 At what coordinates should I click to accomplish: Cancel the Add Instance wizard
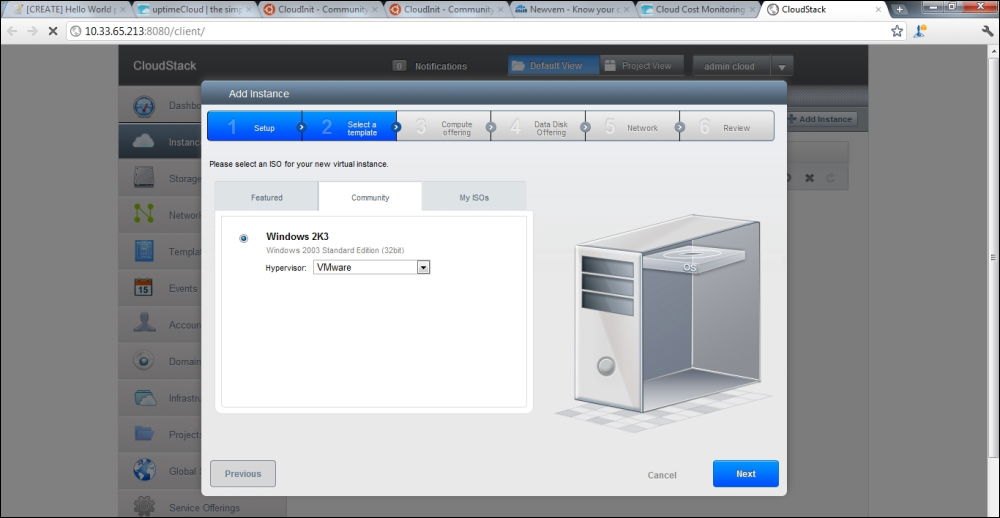tap(662, 475)
